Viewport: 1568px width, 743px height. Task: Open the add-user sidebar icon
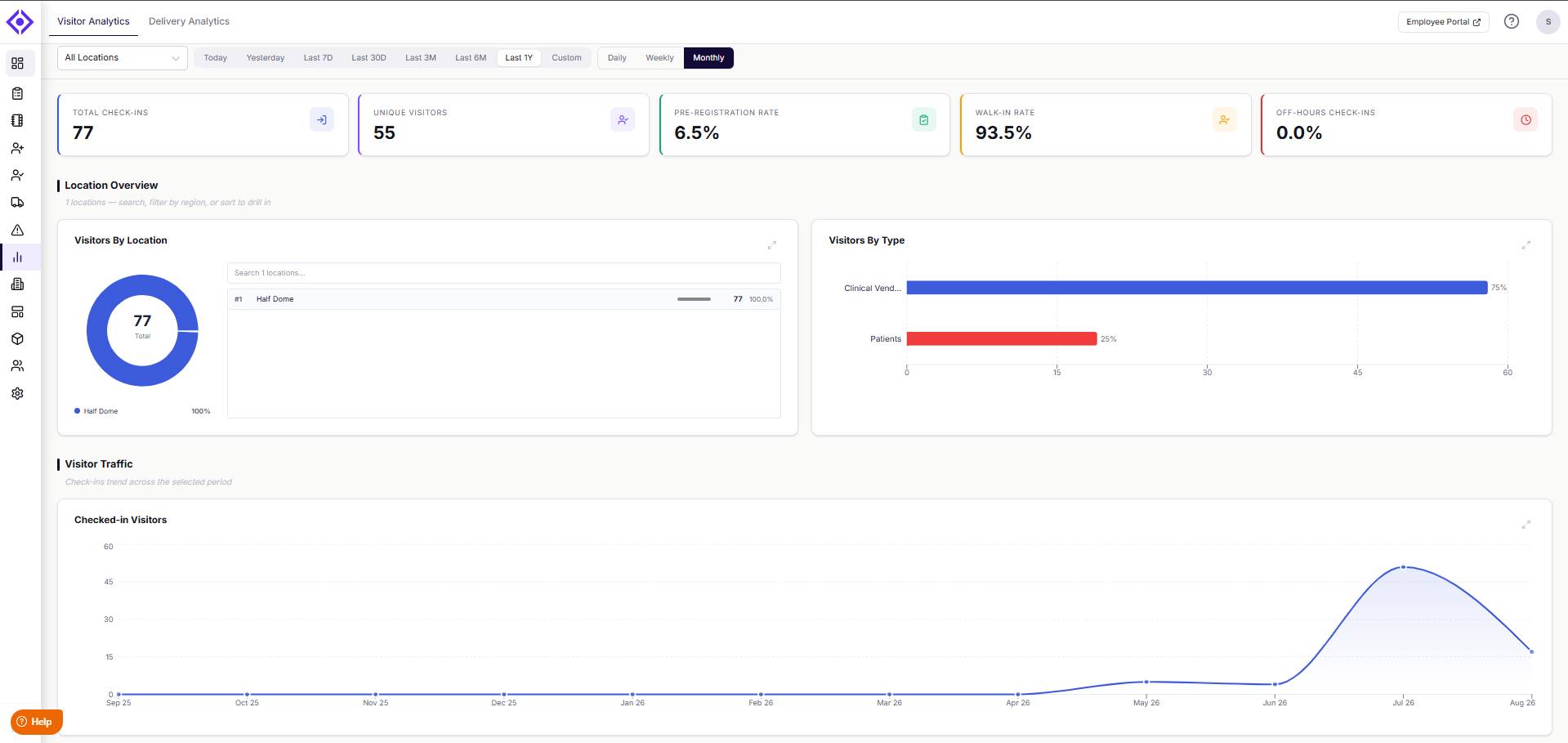pyautogui.click(x=17, y=148)
